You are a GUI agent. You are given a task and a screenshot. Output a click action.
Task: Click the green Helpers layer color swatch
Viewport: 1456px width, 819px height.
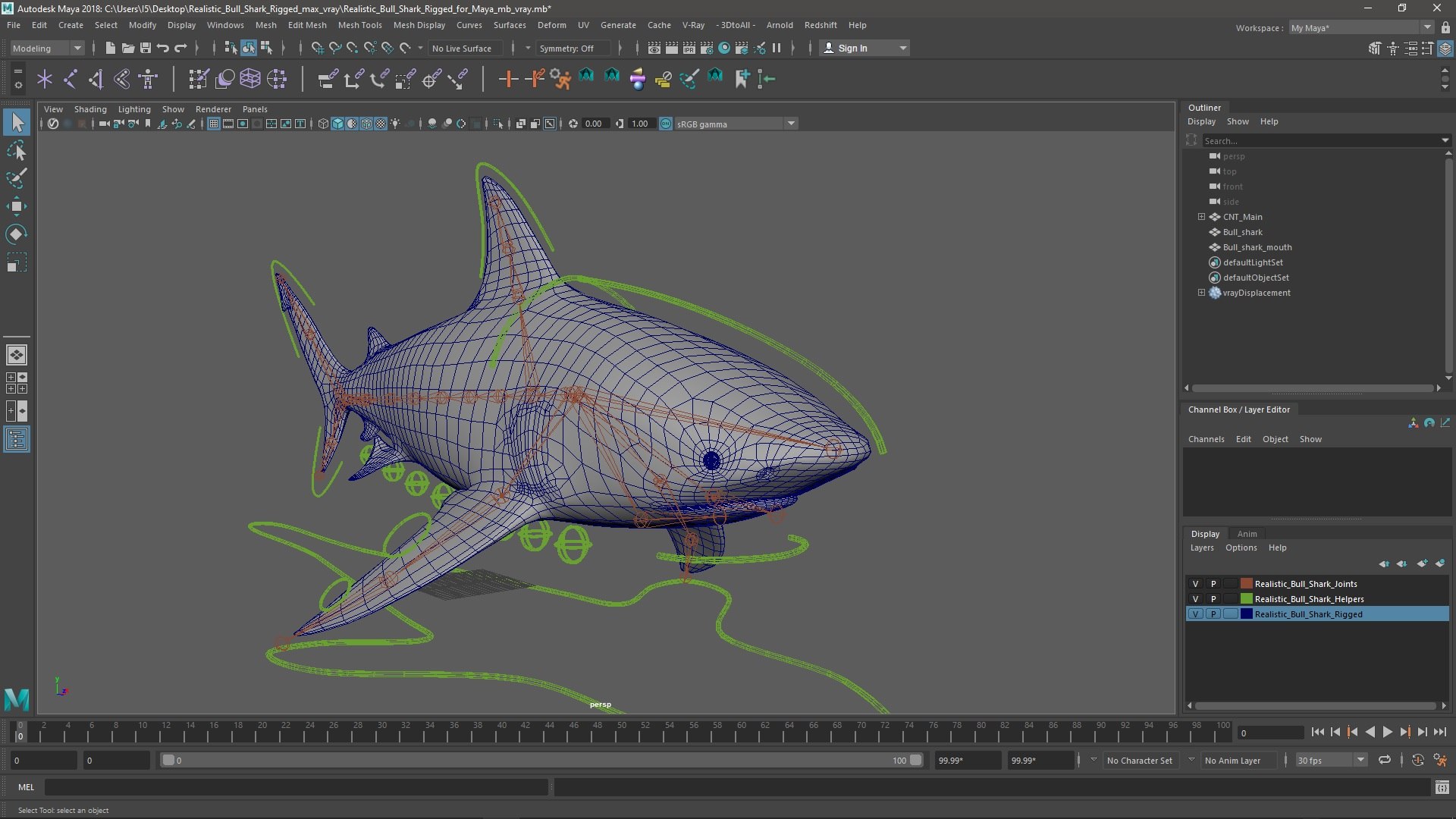(1246, 599)
